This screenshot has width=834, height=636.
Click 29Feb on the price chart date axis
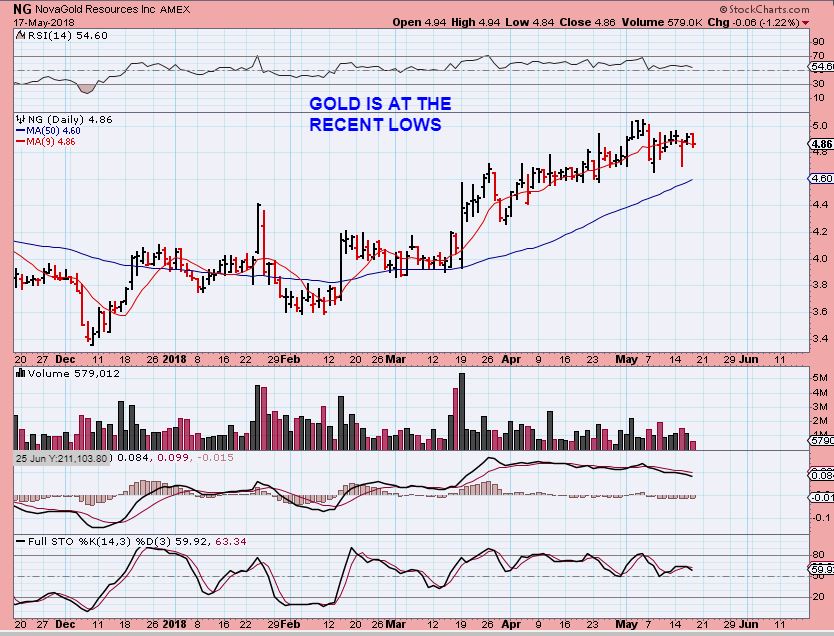point(283,359)
